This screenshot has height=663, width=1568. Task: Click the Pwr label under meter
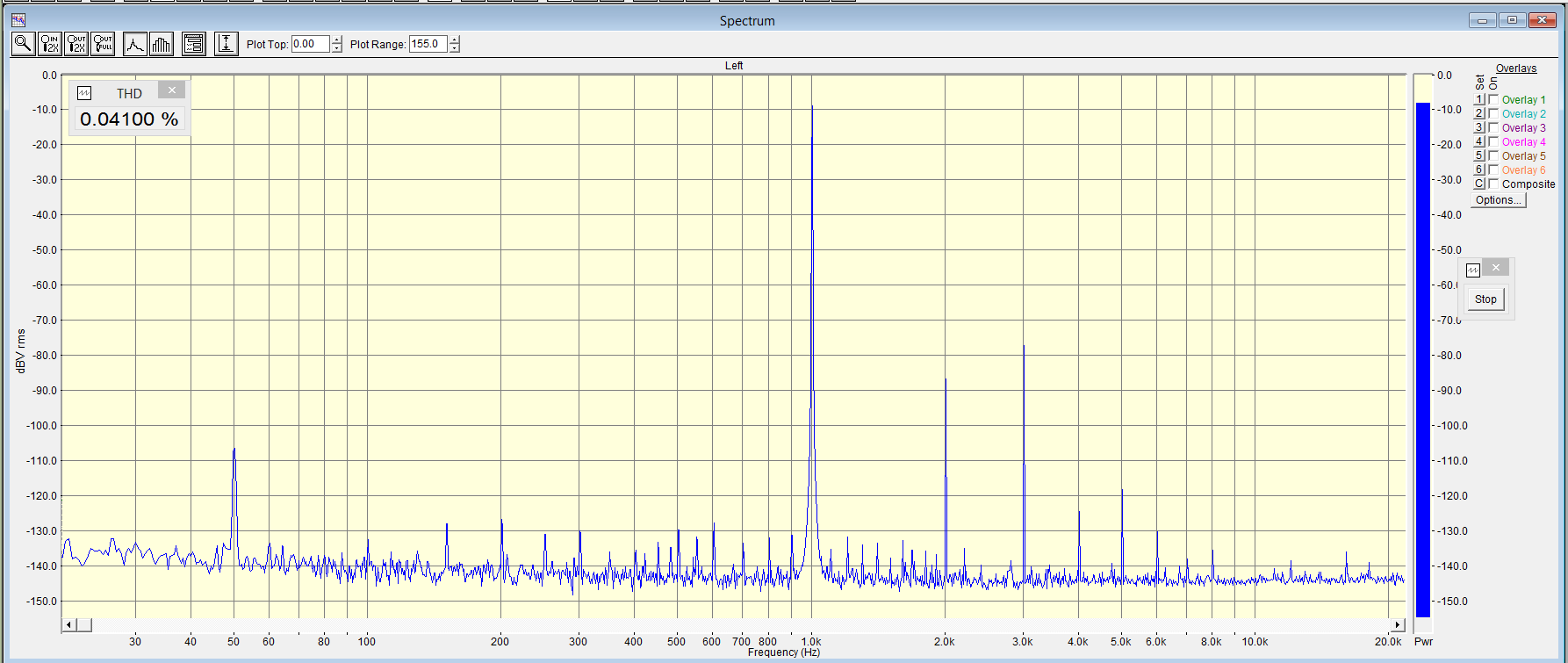[1423, 642]
